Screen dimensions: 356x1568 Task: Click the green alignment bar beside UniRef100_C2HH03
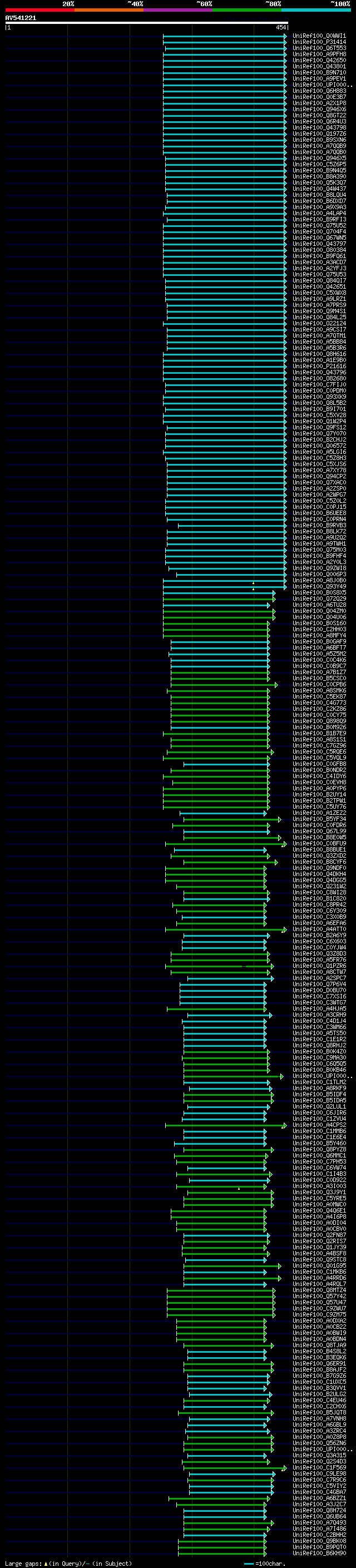pyautogui.click(x=216, y=630)
